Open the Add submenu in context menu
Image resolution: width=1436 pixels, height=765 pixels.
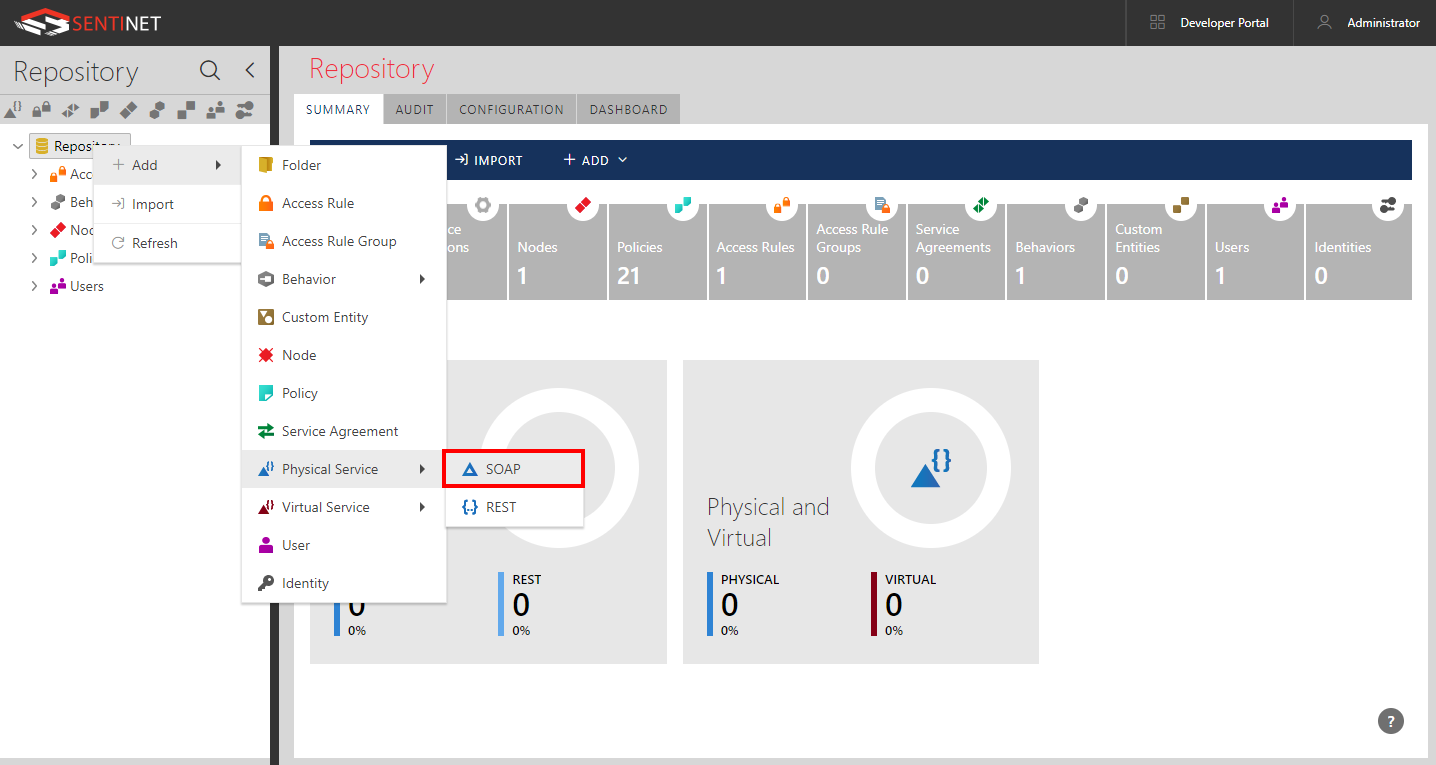click(167, 165)
